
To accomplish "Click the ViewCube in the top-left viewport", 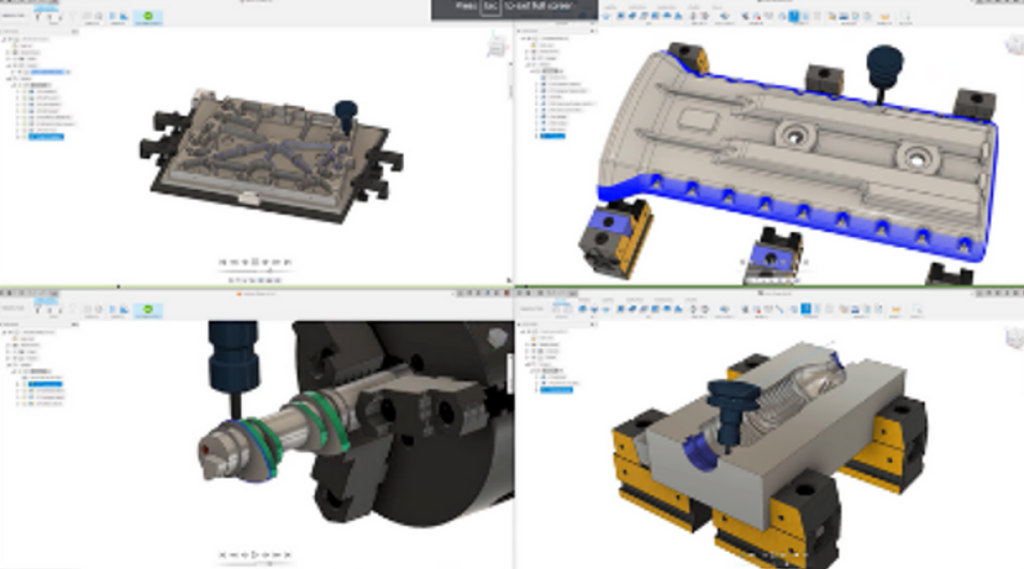I will pos(497,45).
